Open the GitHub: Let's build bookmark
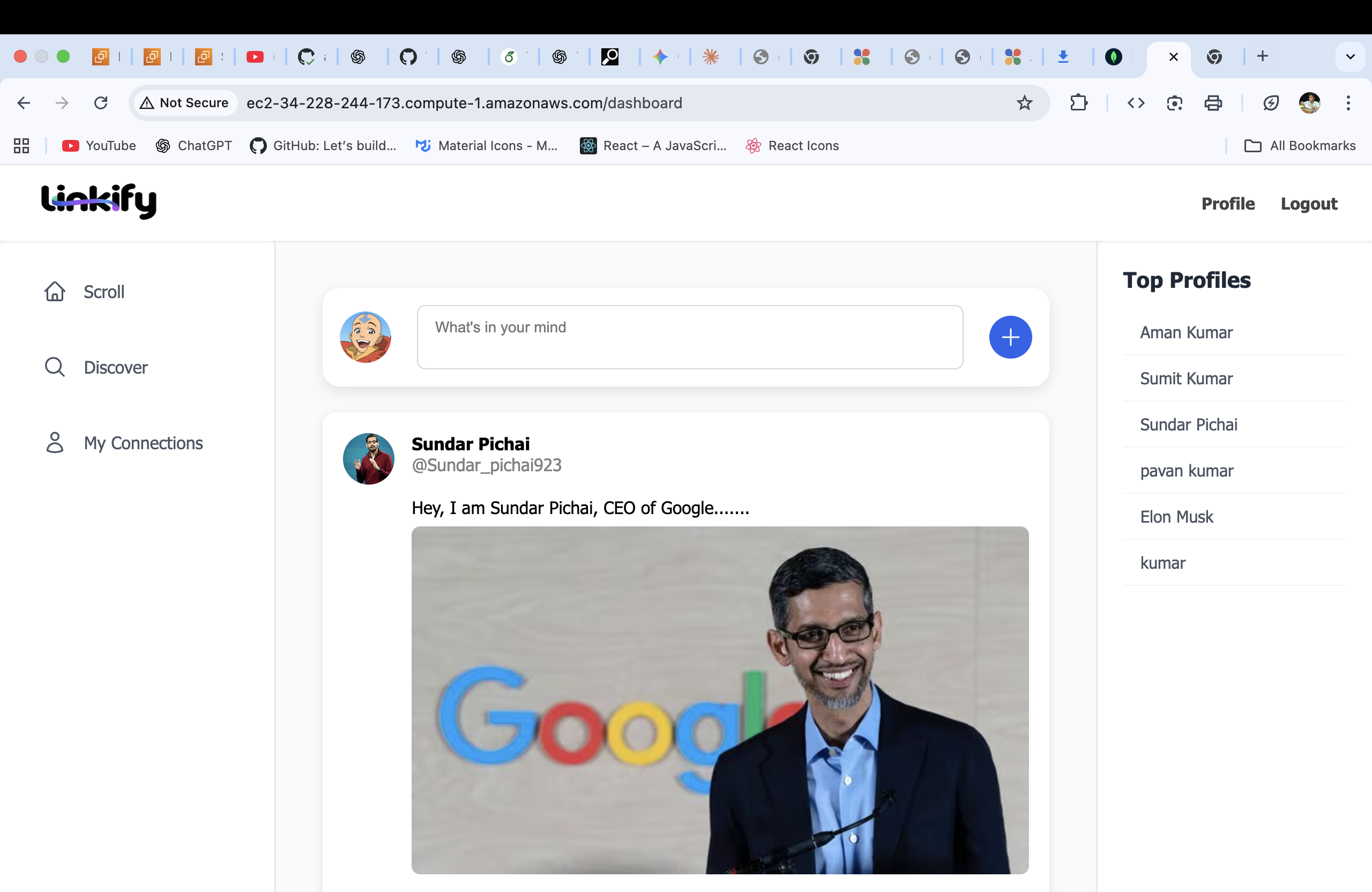The height and width of the screenshot is (892, 1372). click(x=323, y=146)
